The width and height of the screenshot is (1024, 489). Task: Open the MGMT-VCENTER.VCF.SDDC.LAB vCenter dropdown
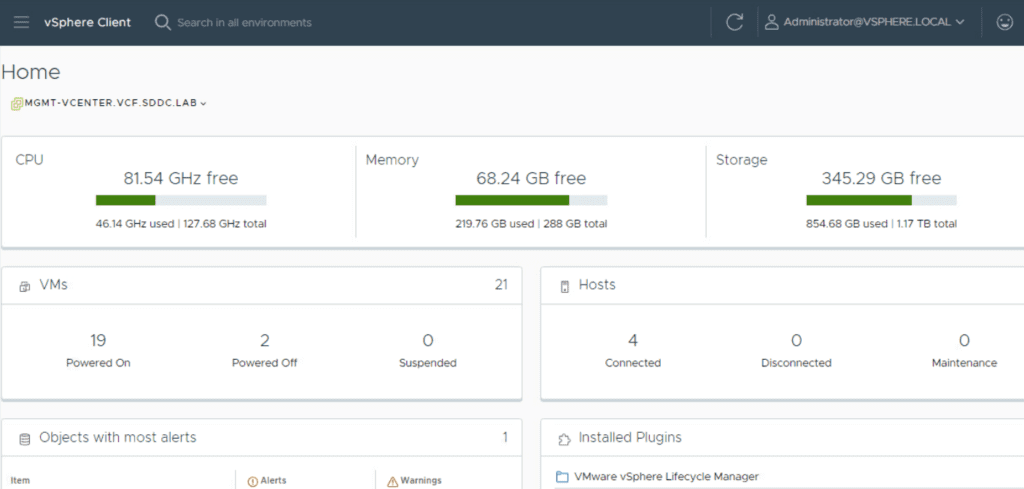[x=116, y=103]
